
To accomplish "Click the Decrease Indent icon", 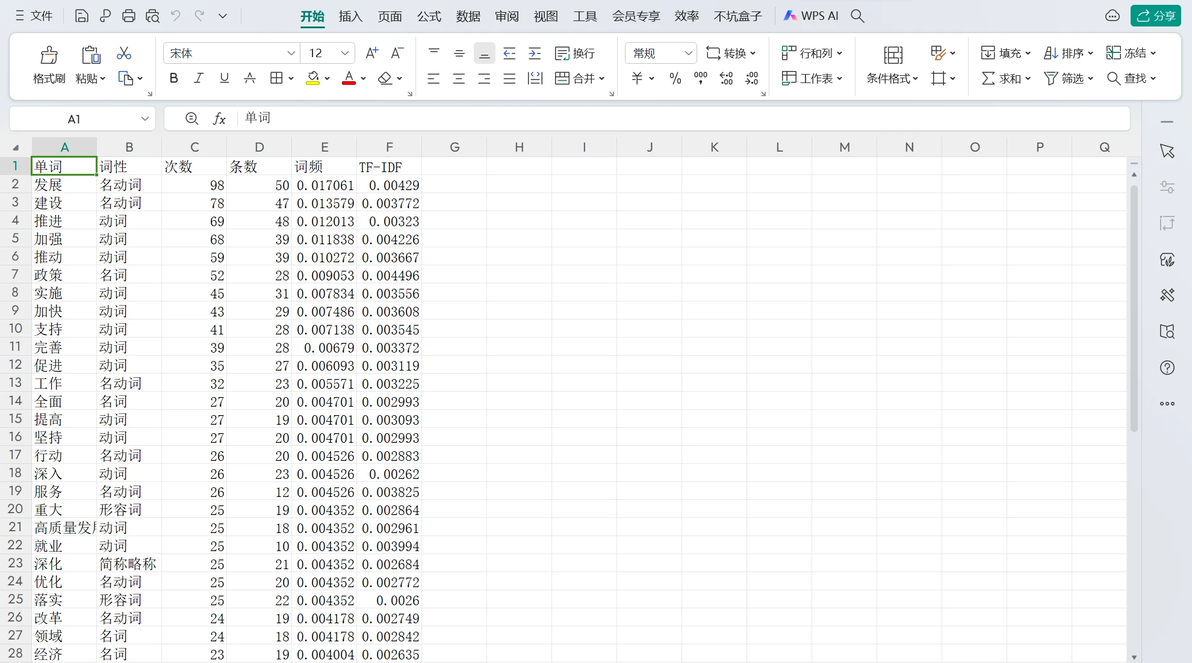I will (x=509, y=53).
